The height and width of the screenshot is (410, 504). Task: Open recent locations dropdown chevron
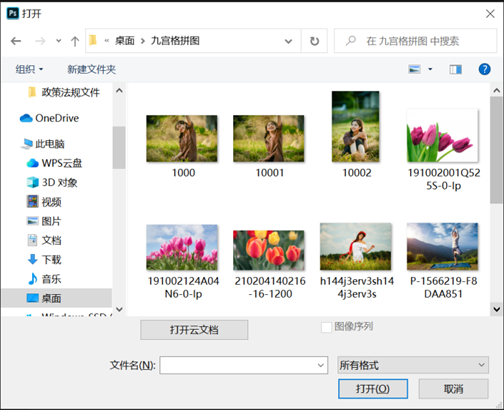[58, 41]
